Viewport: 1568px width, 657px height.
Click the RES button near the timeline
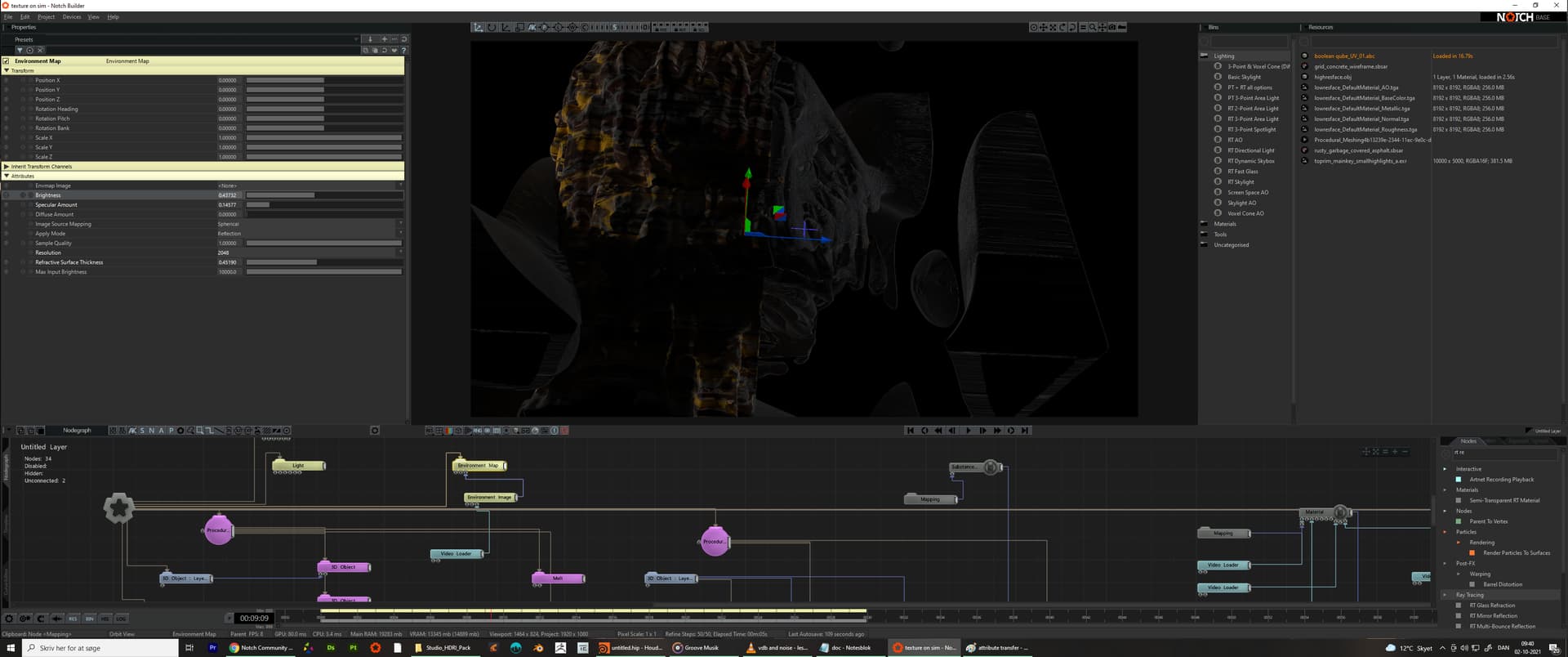click(73, 619)
